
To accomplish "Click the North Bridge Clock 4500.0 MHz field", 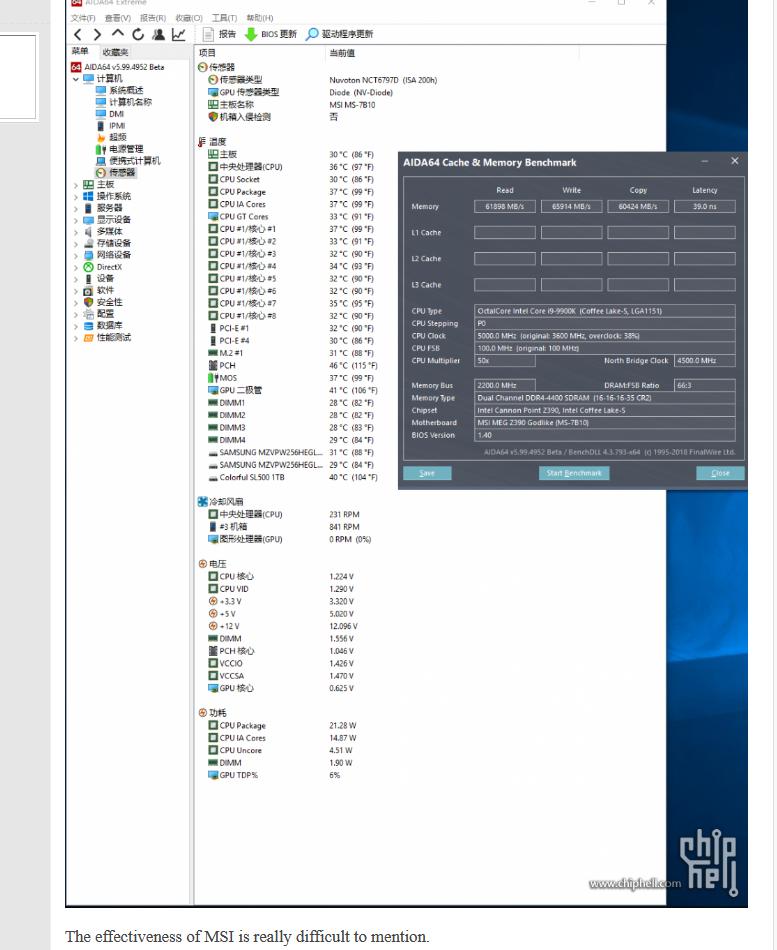I will 705,361.
